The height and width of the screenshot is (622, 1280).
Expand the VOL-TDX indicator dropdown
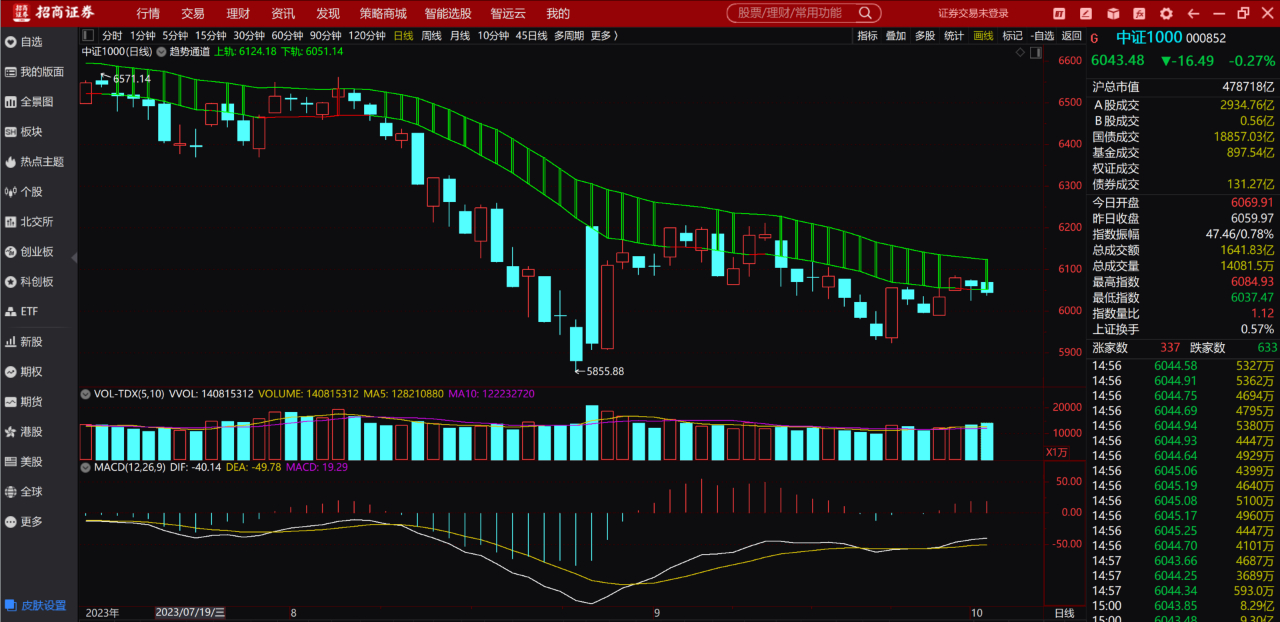88,394
